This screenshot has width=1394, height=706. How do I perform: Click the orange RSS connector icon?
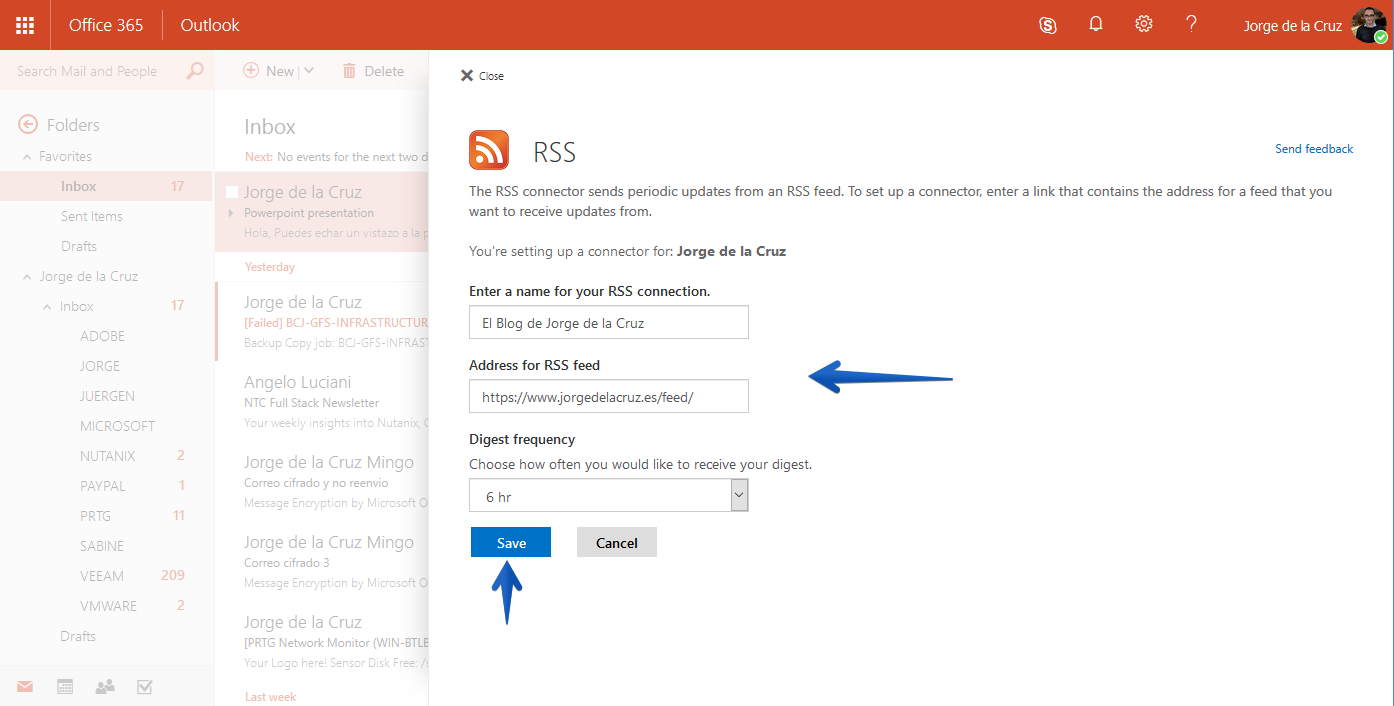point(489,150)
